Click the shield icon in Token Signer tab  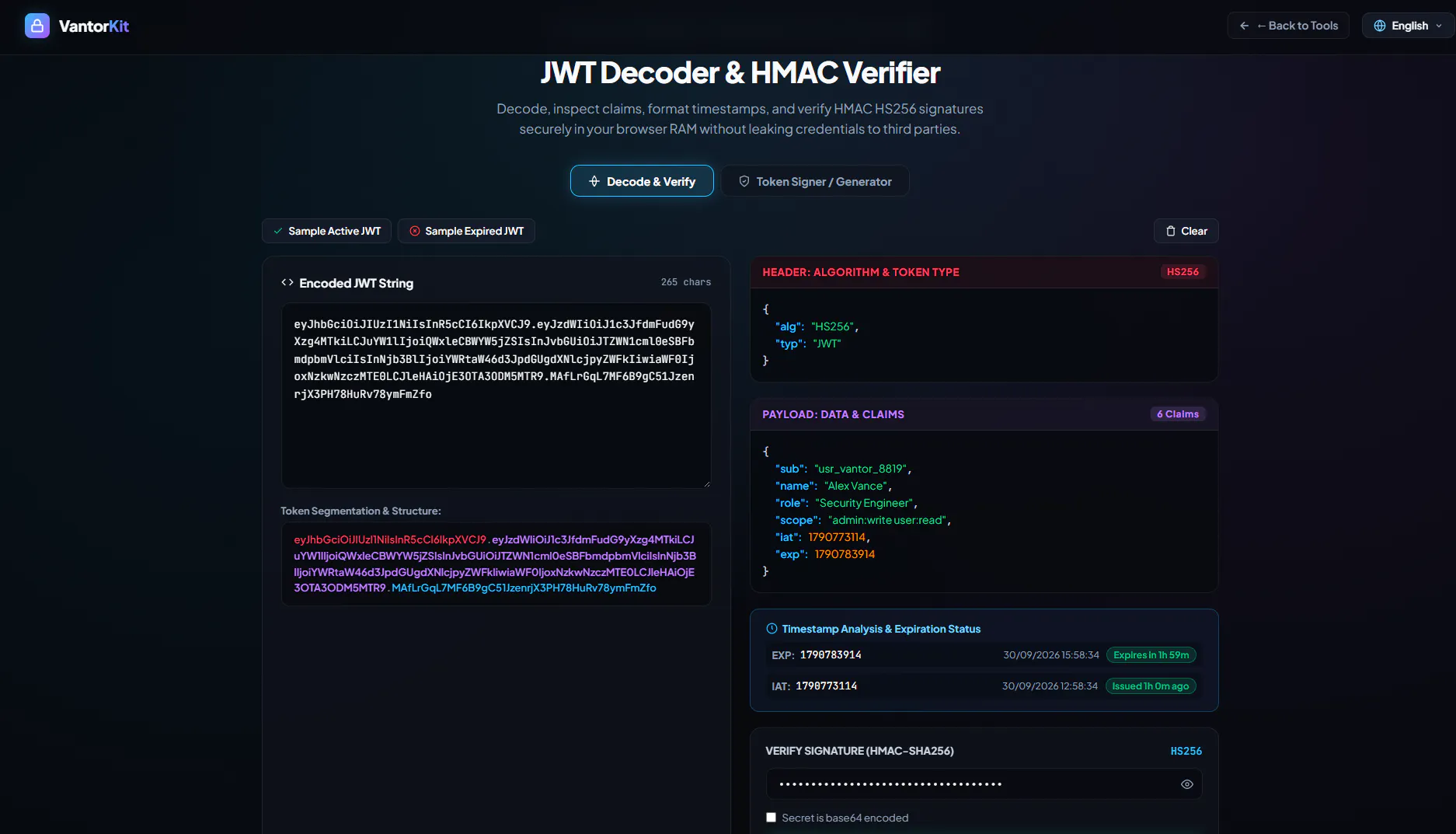[x=744, y=181]
